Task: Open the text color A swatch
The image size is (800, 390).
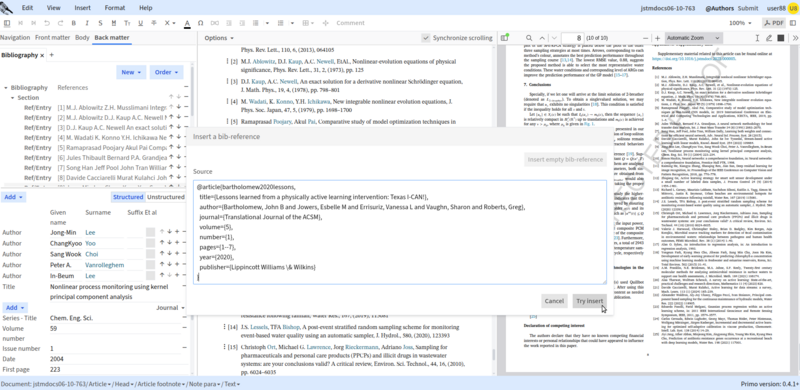Action: pos(187,23)
